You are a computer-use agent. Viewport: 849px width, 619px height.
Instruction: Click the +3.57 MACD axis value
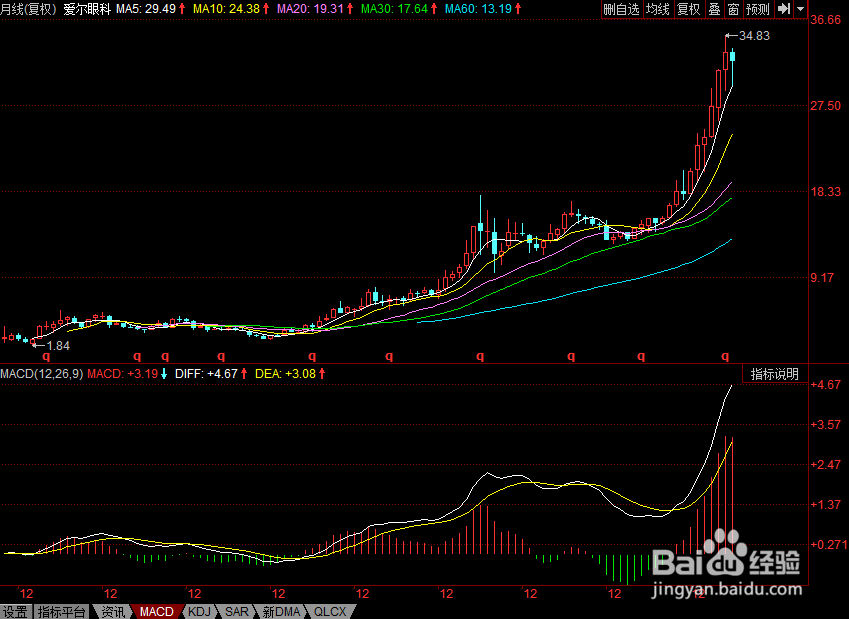[826, 425]
